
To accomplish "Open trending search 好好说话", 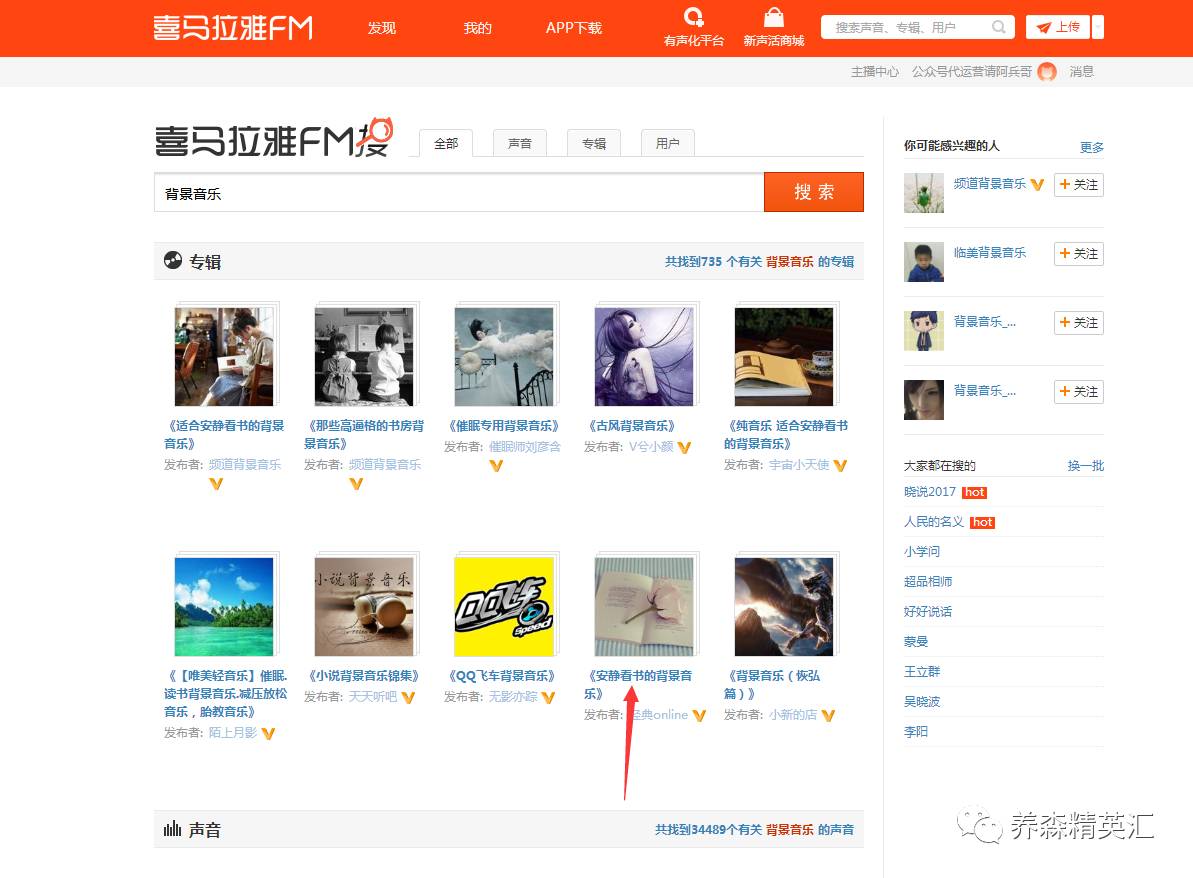I will click(x=928, y=612).
